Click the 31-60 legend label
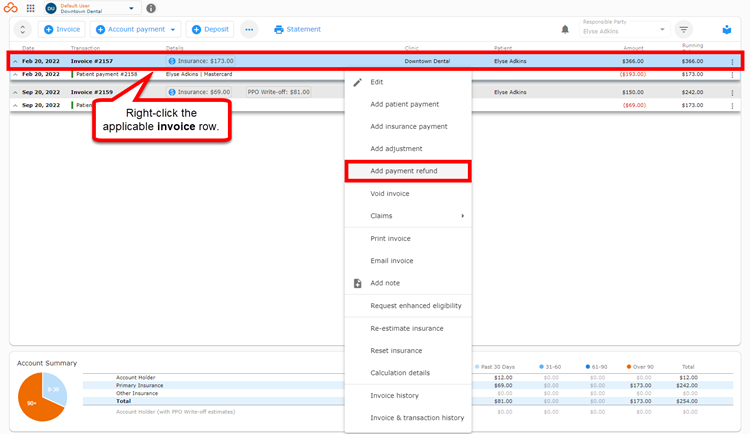750x434 pixels. point(553,367)
